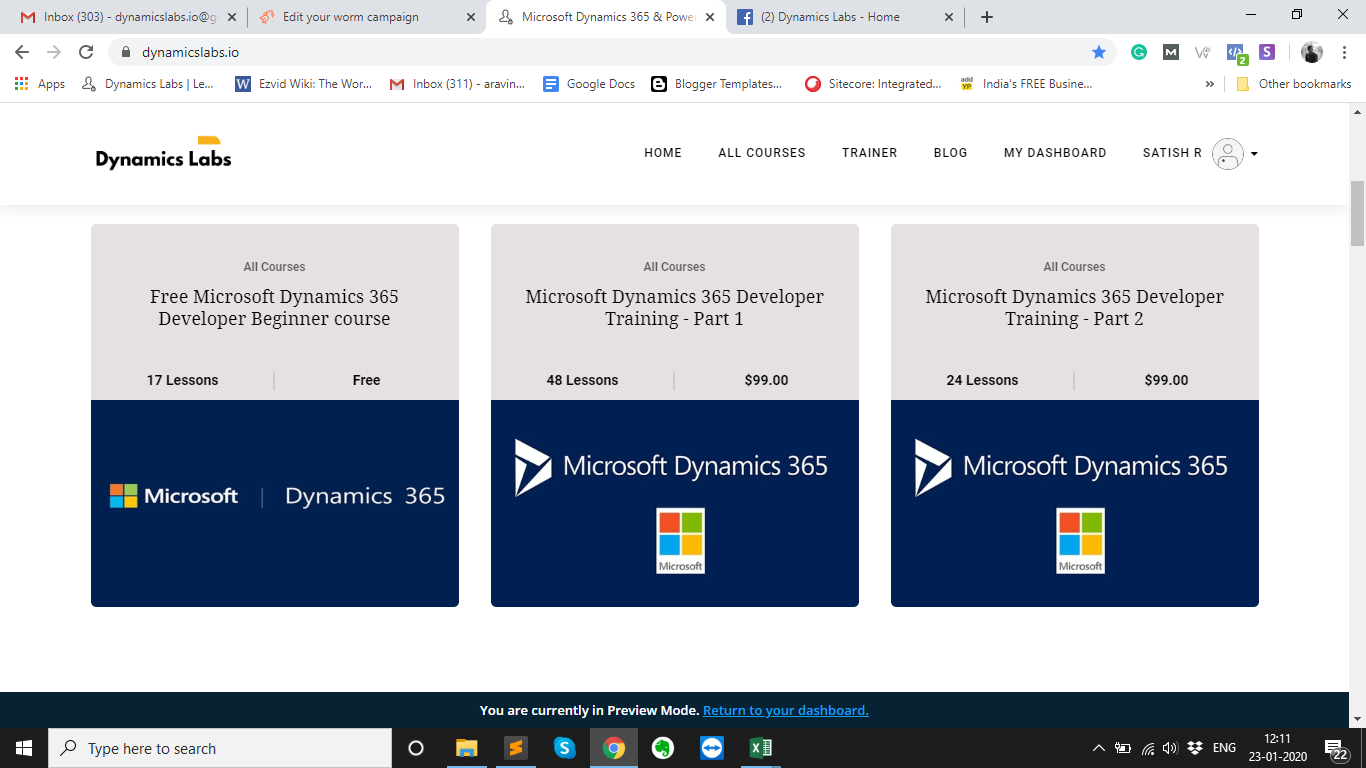Viewport: 1366px width, 768px height.
Task: Open MY DASHBOARD
Action: [1055, 152]
